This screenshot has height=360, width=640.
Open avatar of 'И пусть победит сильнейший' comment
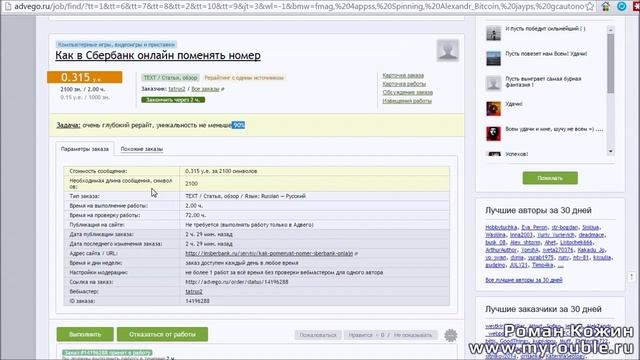click(493, 33)
